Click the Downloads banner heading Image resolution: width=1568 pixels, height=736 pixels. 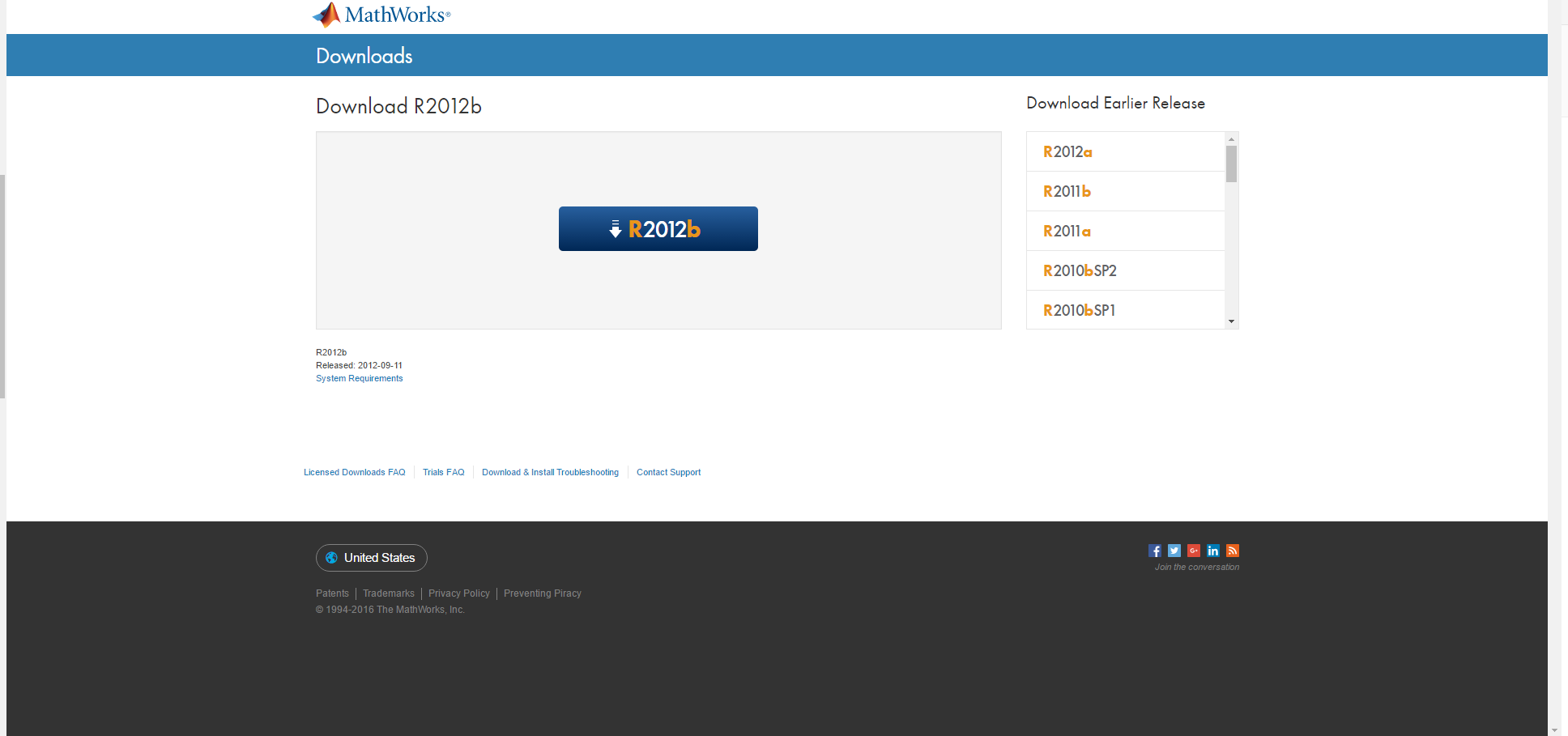pyautogui.click(x=364, y=56)
